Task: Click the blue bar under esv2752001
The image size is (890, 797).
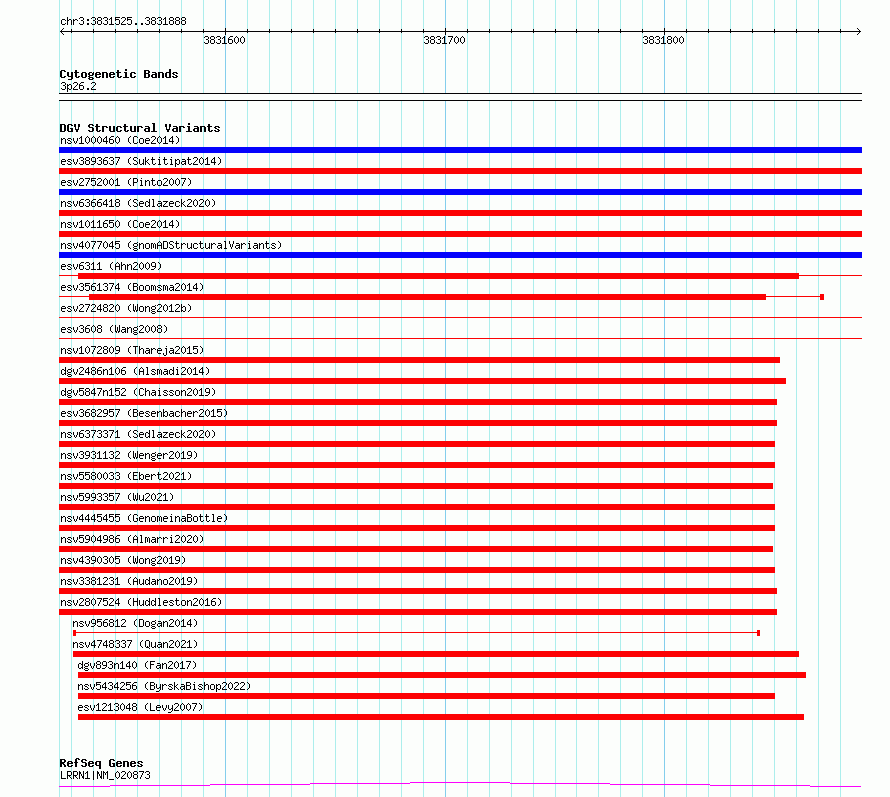Action: (x=460, y=192)
